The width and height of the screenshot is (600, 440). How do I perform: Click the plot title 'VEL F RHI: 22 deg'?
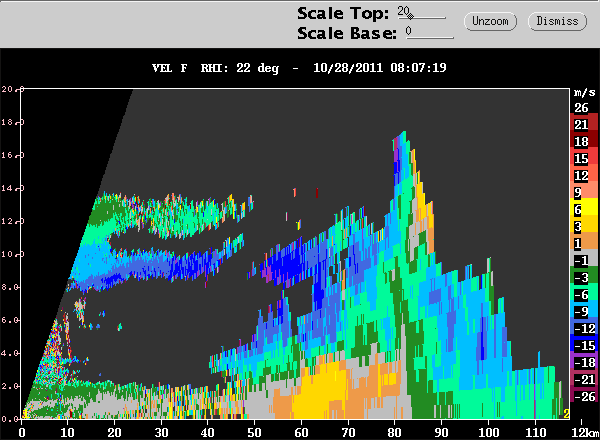(x=215, y=68)
